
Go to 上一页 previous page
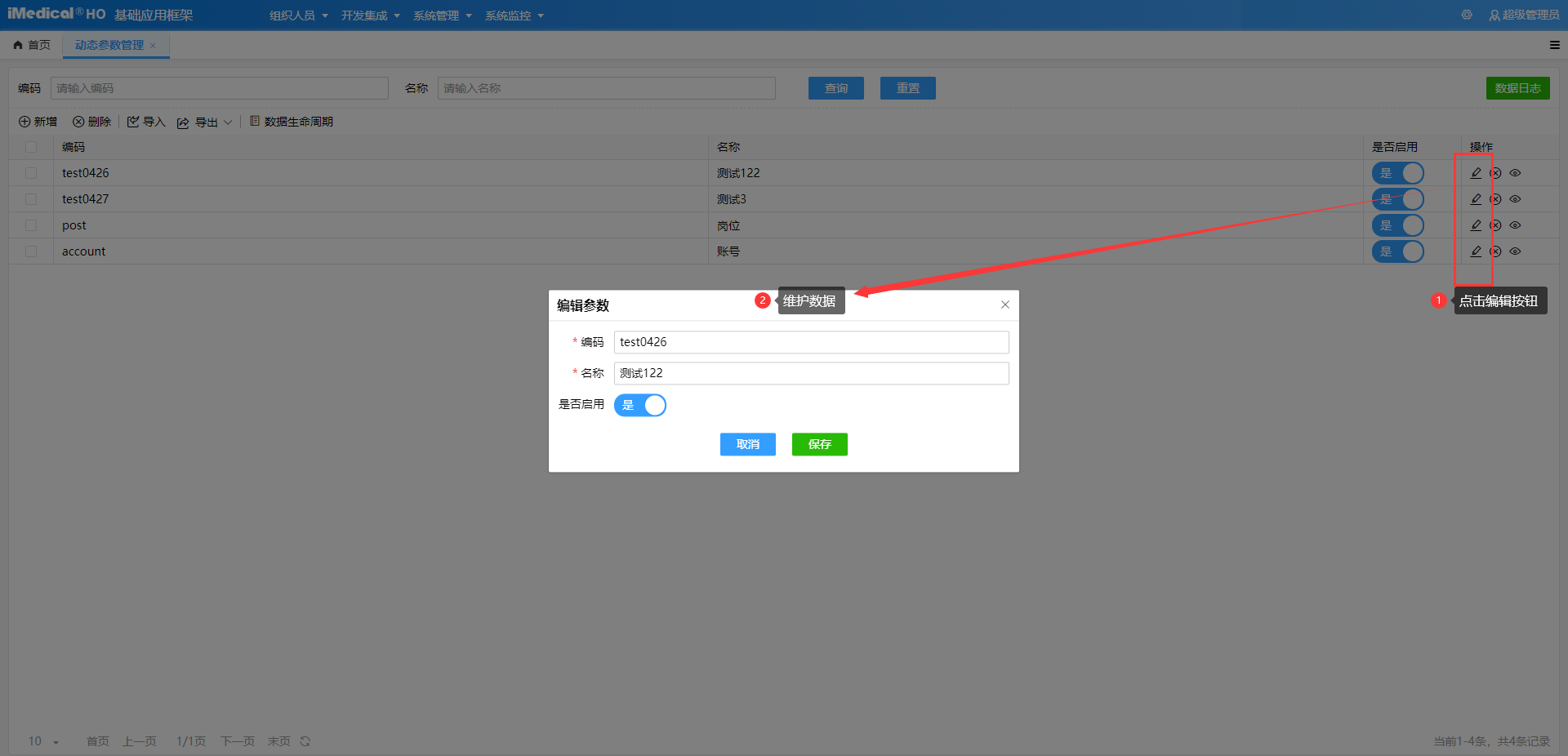tap(140, 741)
